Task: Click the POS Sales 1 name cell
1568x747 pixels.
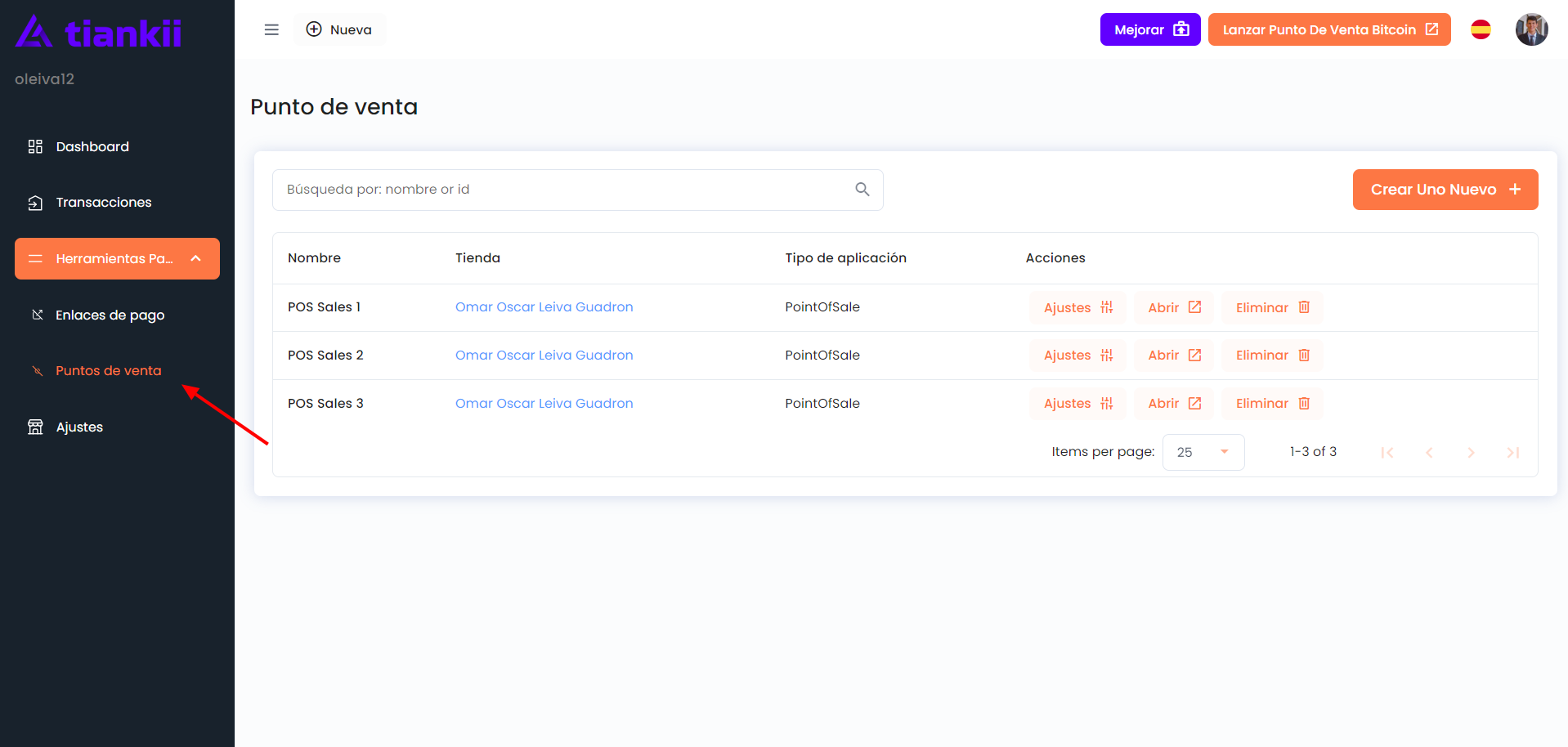Action: (324, 306)
